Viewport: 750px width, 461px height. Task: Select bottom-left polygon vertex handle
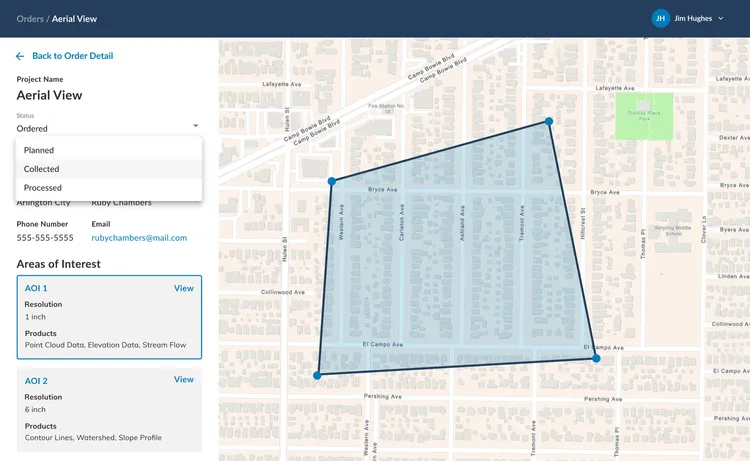coord(317,376)
